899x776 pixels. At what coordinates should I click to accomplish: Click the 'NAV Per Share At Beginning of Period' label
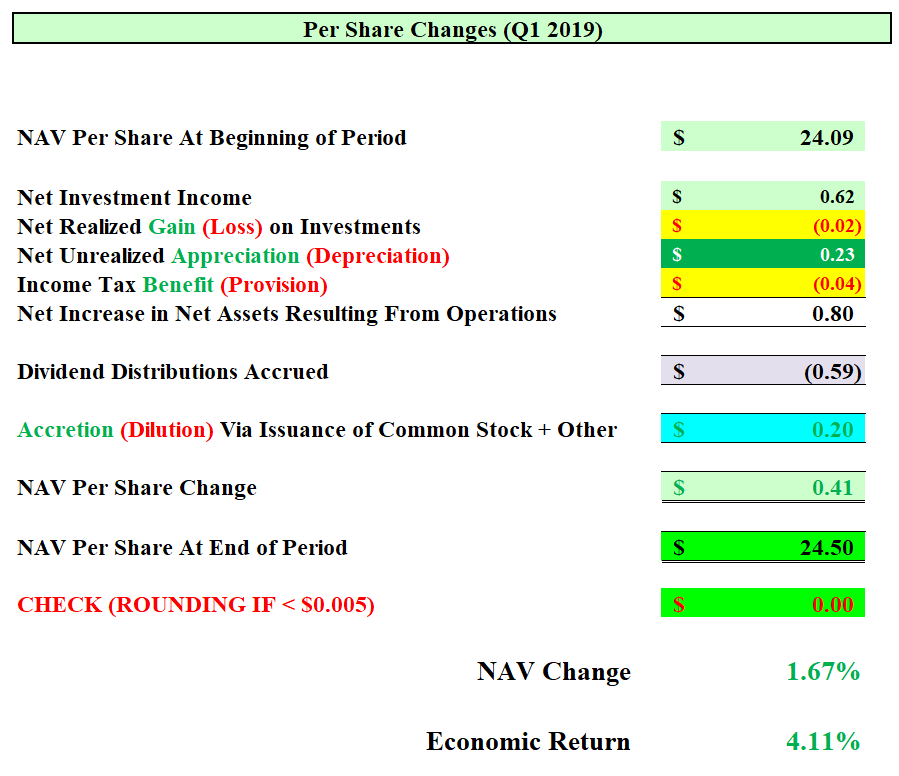pos(212,138)
